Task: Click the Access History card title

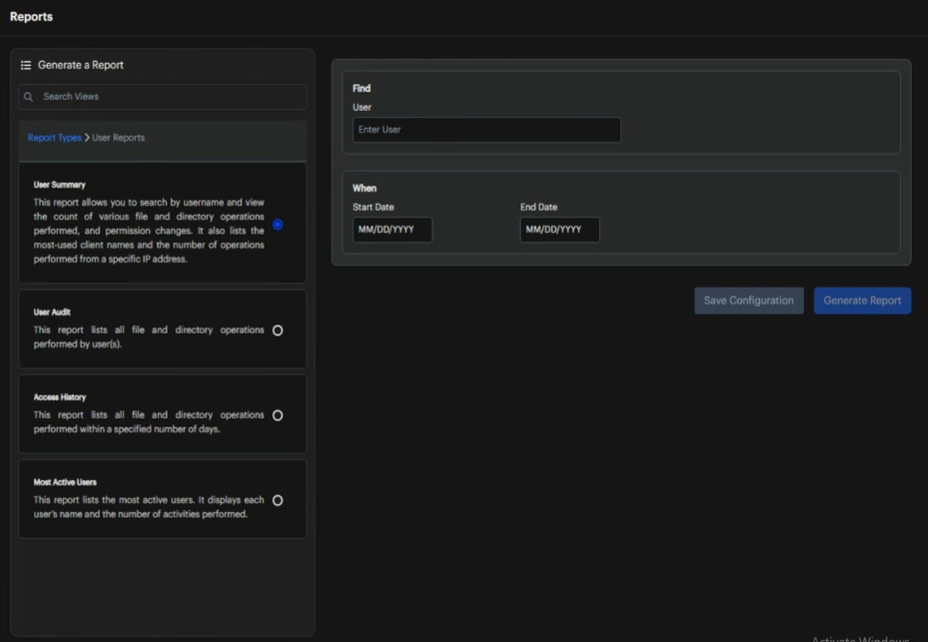Action: click(x=60, y=397)
